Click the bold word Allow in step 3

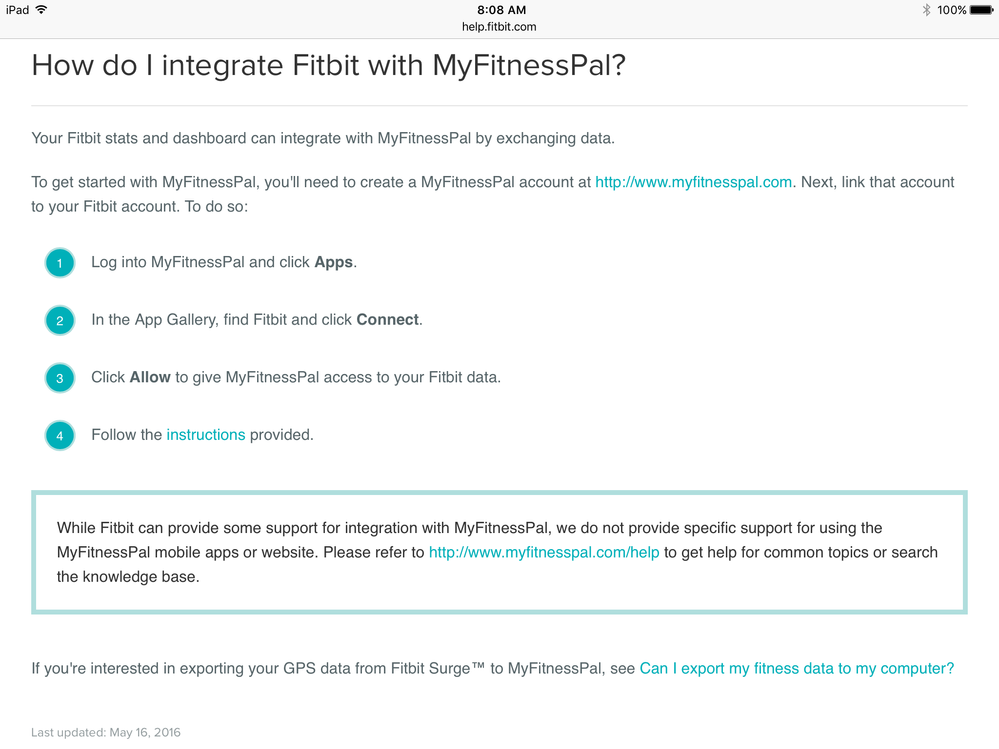(x=150, y=377)
